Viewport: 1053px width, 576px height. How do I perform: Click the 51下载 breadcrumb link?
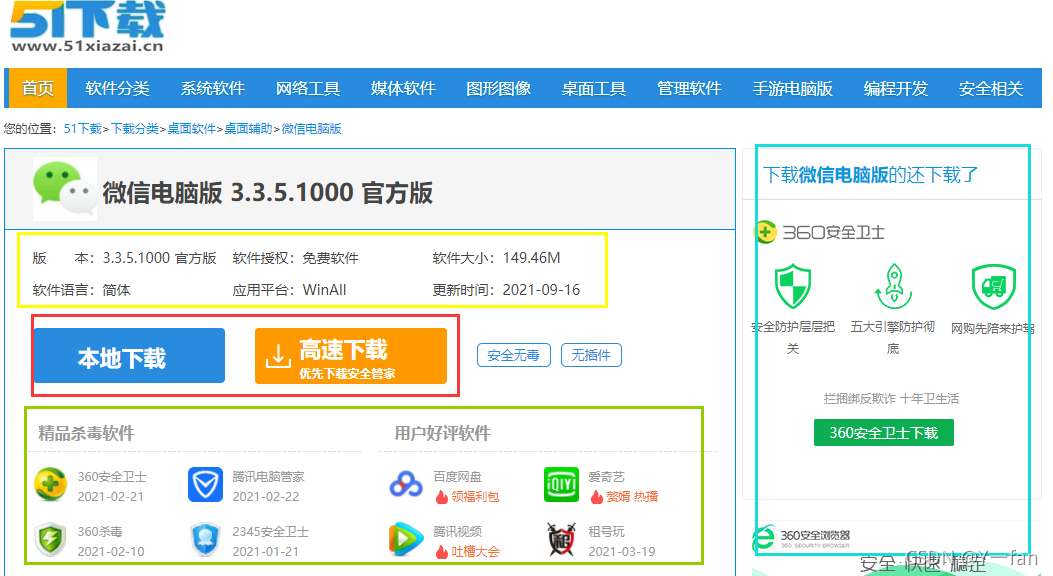83,128
